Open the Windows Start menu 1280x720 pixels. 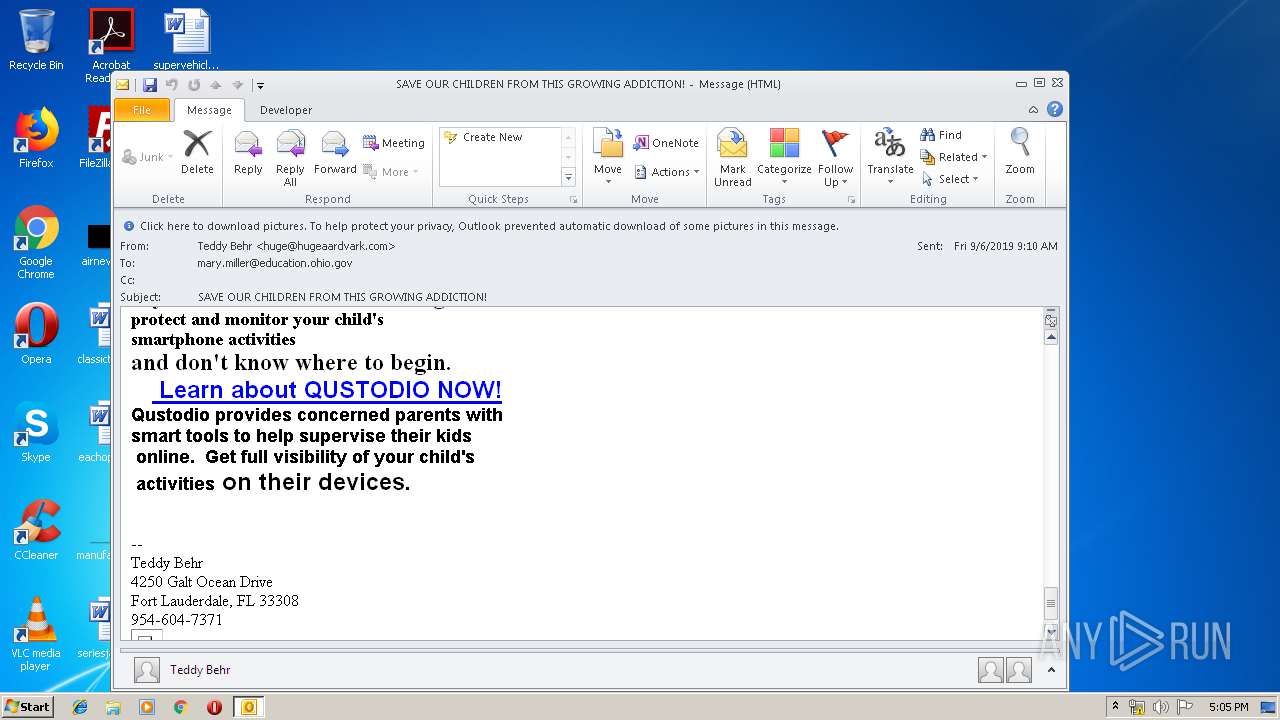(27, 707)
